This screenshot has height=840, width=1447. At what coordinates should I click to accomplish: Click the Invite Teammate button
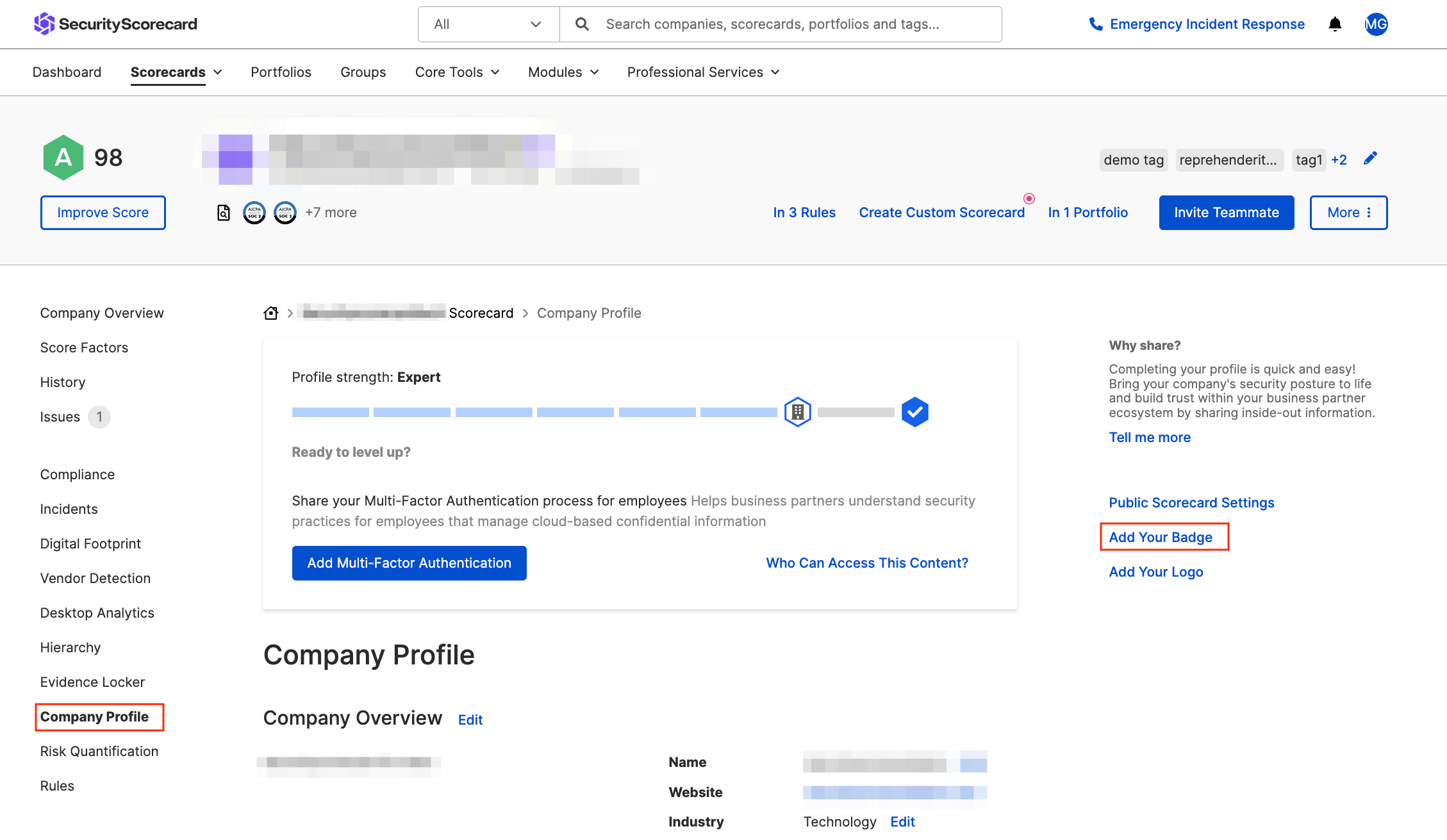point(1227,213)
